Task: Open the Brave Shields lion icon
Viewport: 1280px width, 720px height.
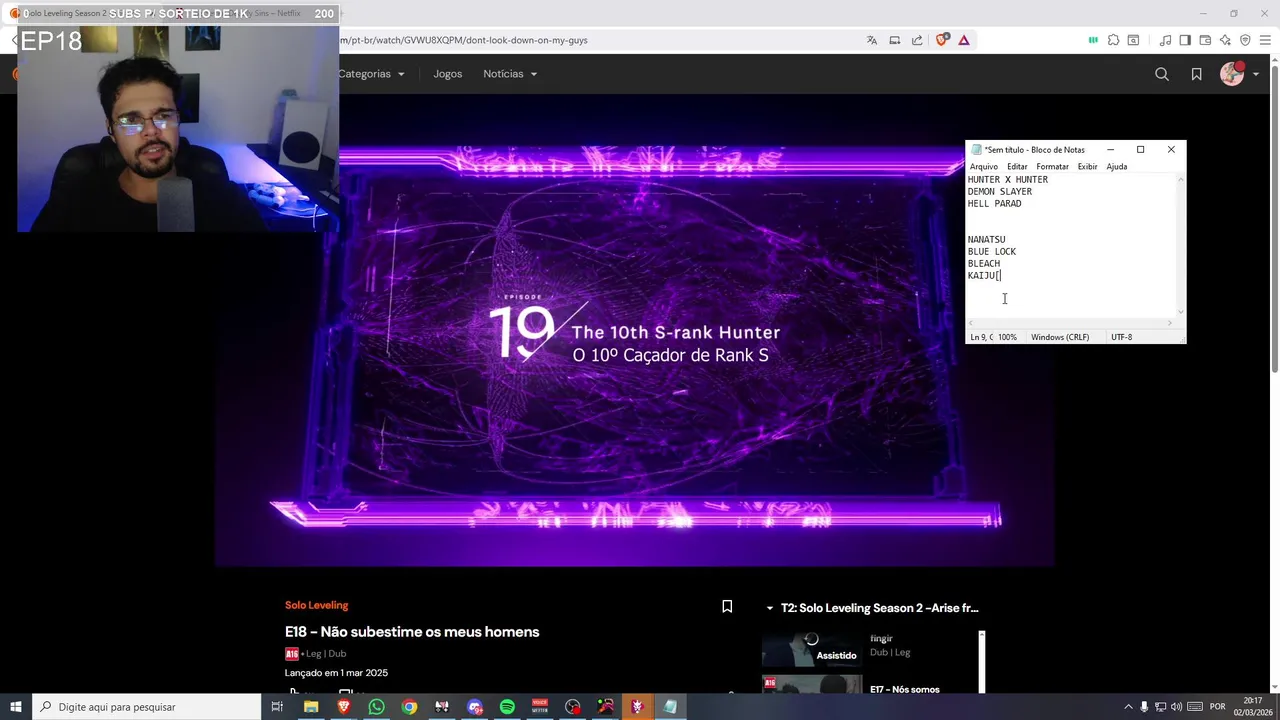Action: (x=941, y=40)
